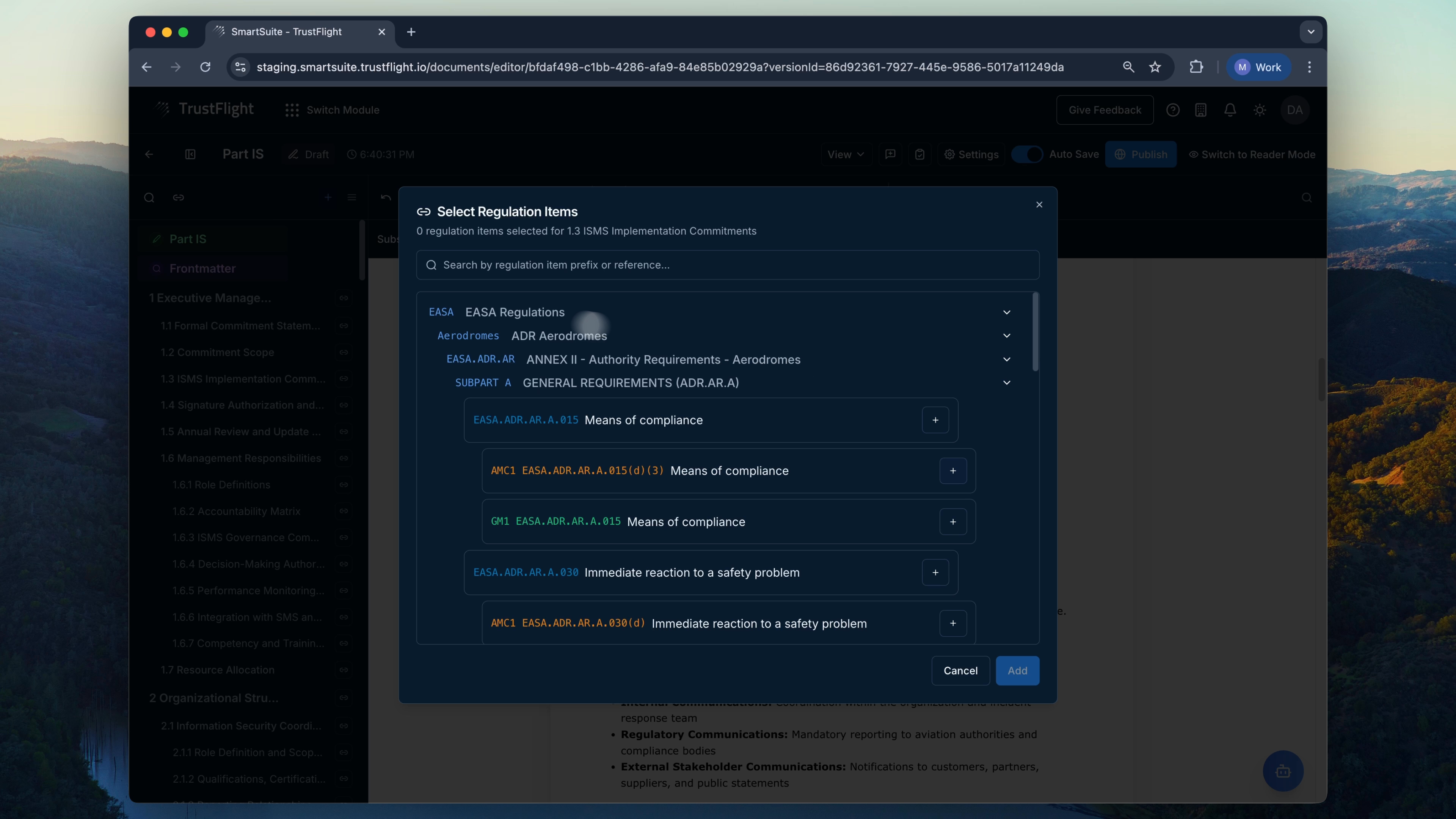
Task: Open the View dropdown menu
Action: (846, 154)
